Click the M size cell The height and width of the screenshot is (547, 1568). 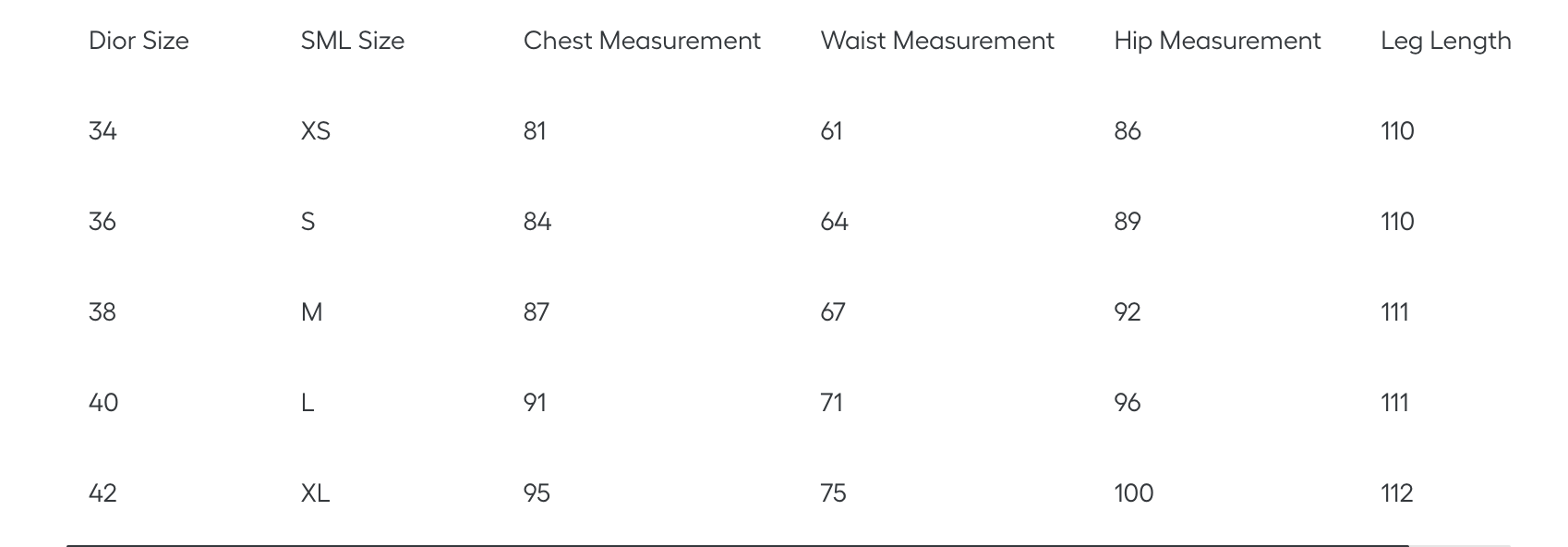click(312, 312)
